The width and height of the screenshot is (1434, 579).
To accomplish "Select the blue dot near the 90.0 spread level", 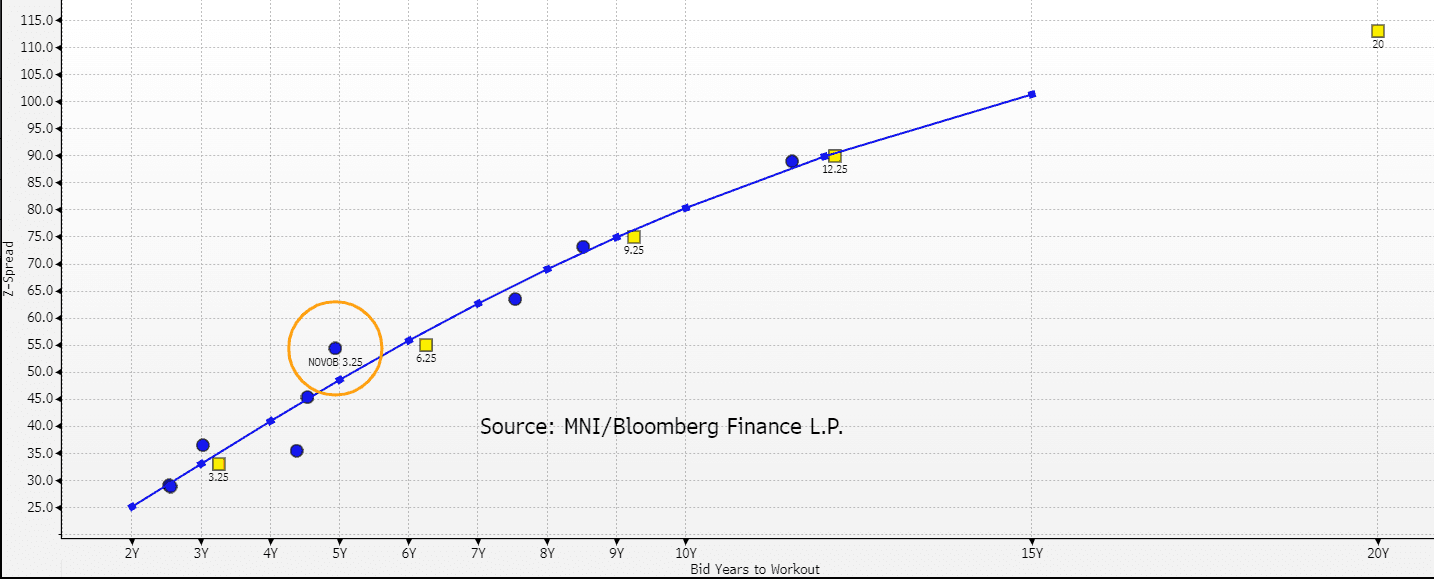I will (791, 160).
